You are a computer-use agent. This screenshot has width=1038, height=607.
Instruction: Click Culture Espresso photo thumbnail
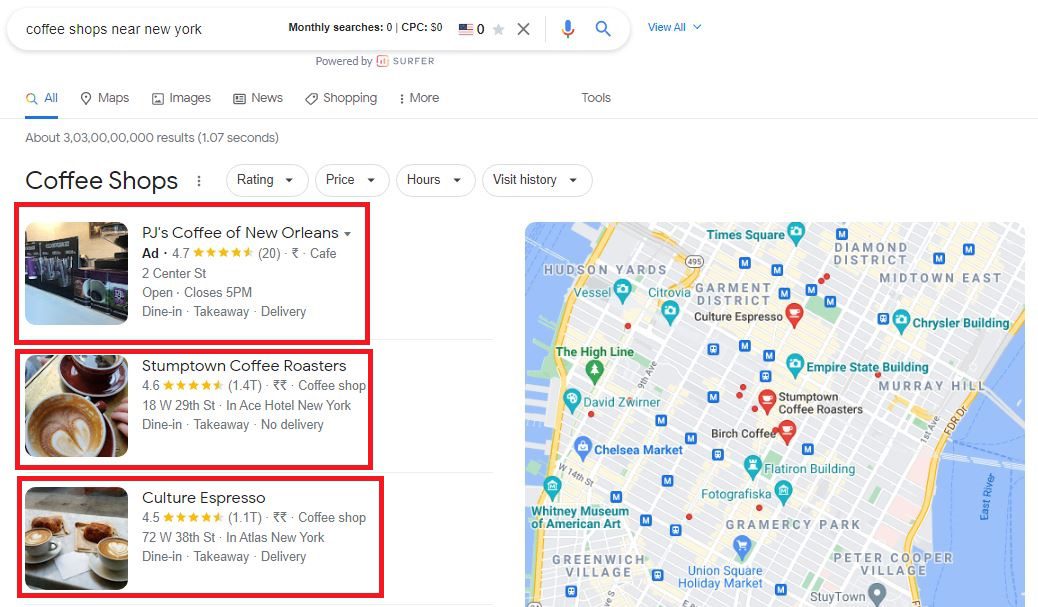[76, 537]
